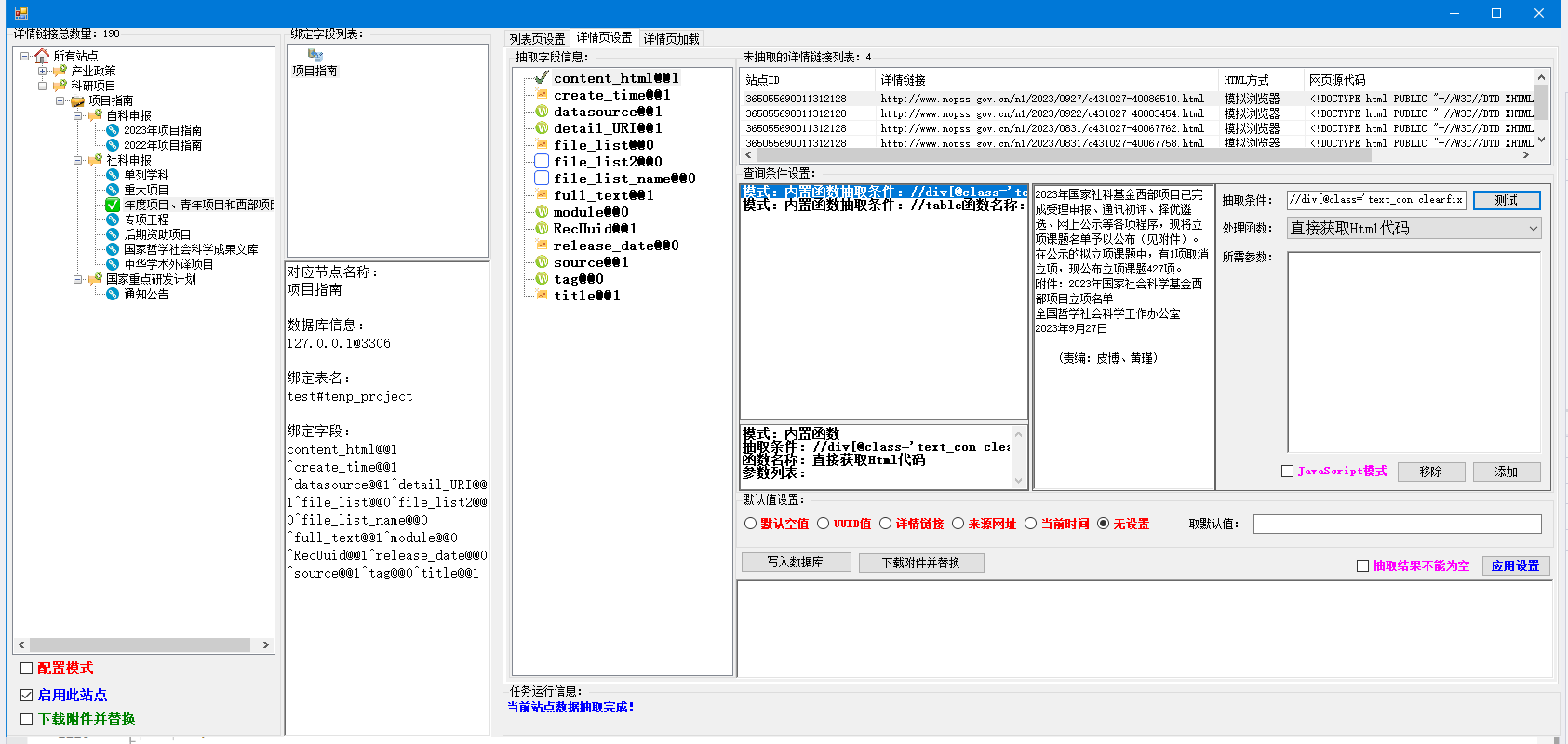The image size is (1568, 744).
Task: Click the chart icon of create_time field
Action: (542, 95)
